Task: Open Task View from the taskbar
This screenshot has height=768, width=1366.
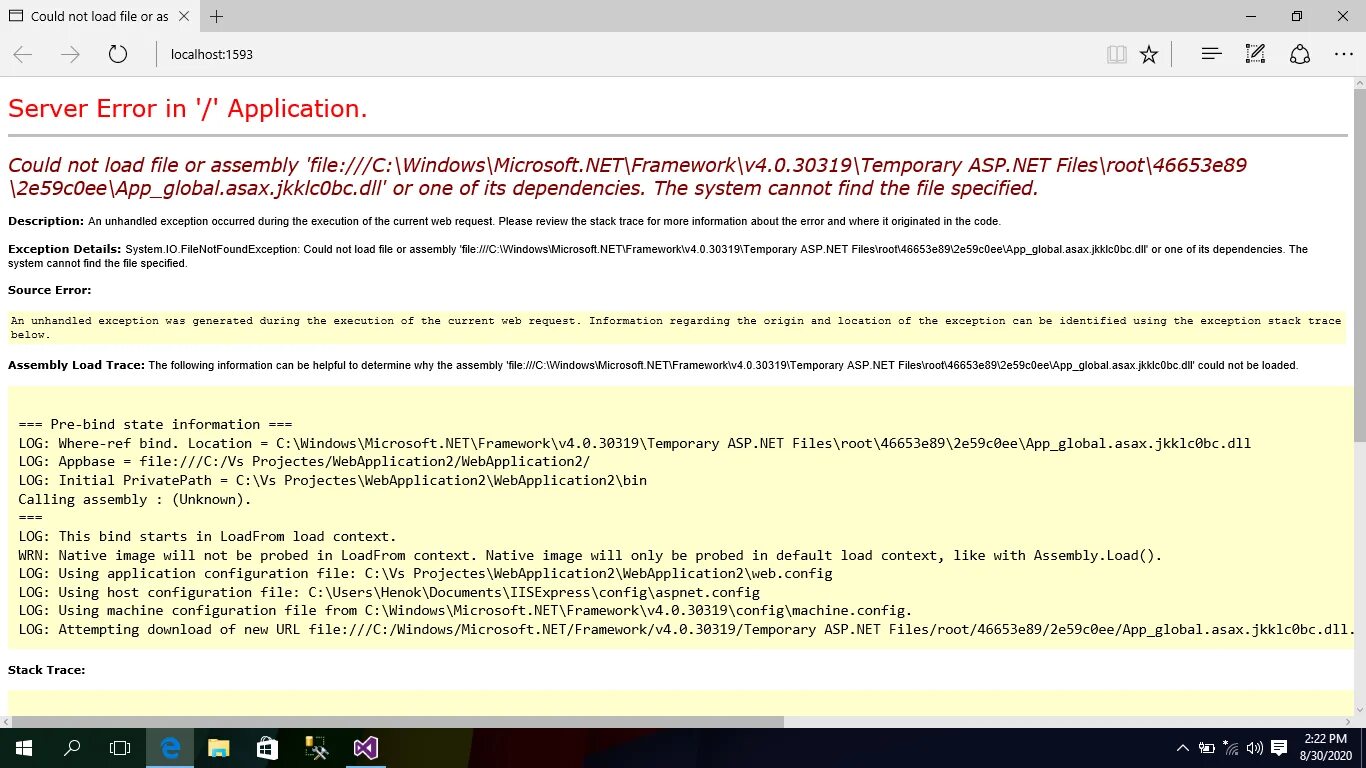Action: tap(120, 748)
